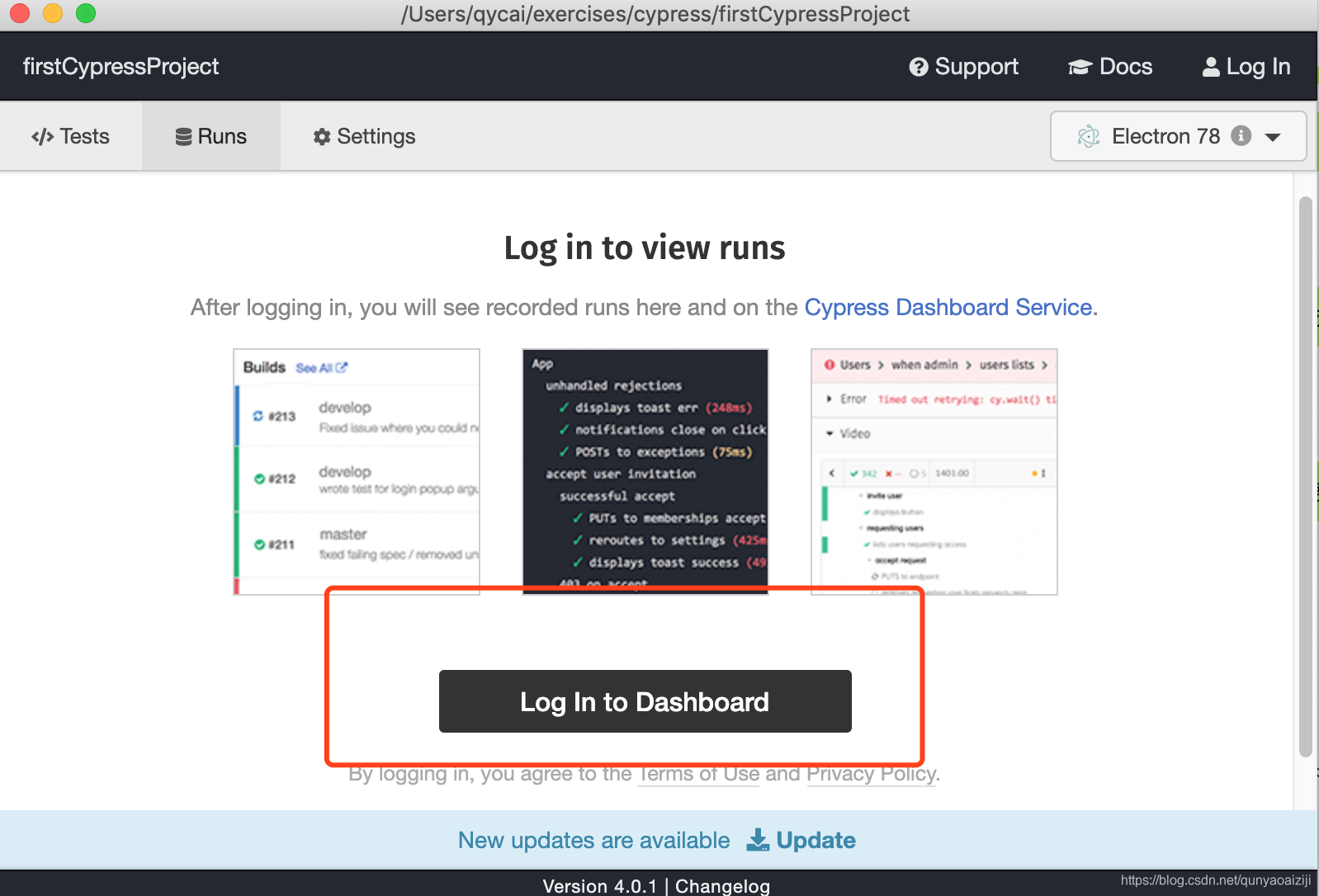Click the green macOS zoom button
Viewport: 1319px width, 896px height.
[x=86, y=13]
